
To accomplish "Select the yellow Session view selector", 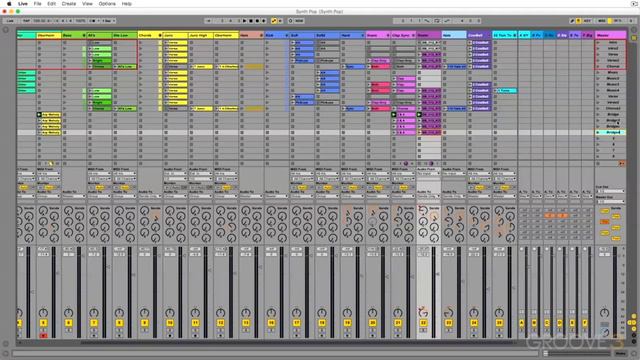I will pyautogui.click(x=634, y=37).
